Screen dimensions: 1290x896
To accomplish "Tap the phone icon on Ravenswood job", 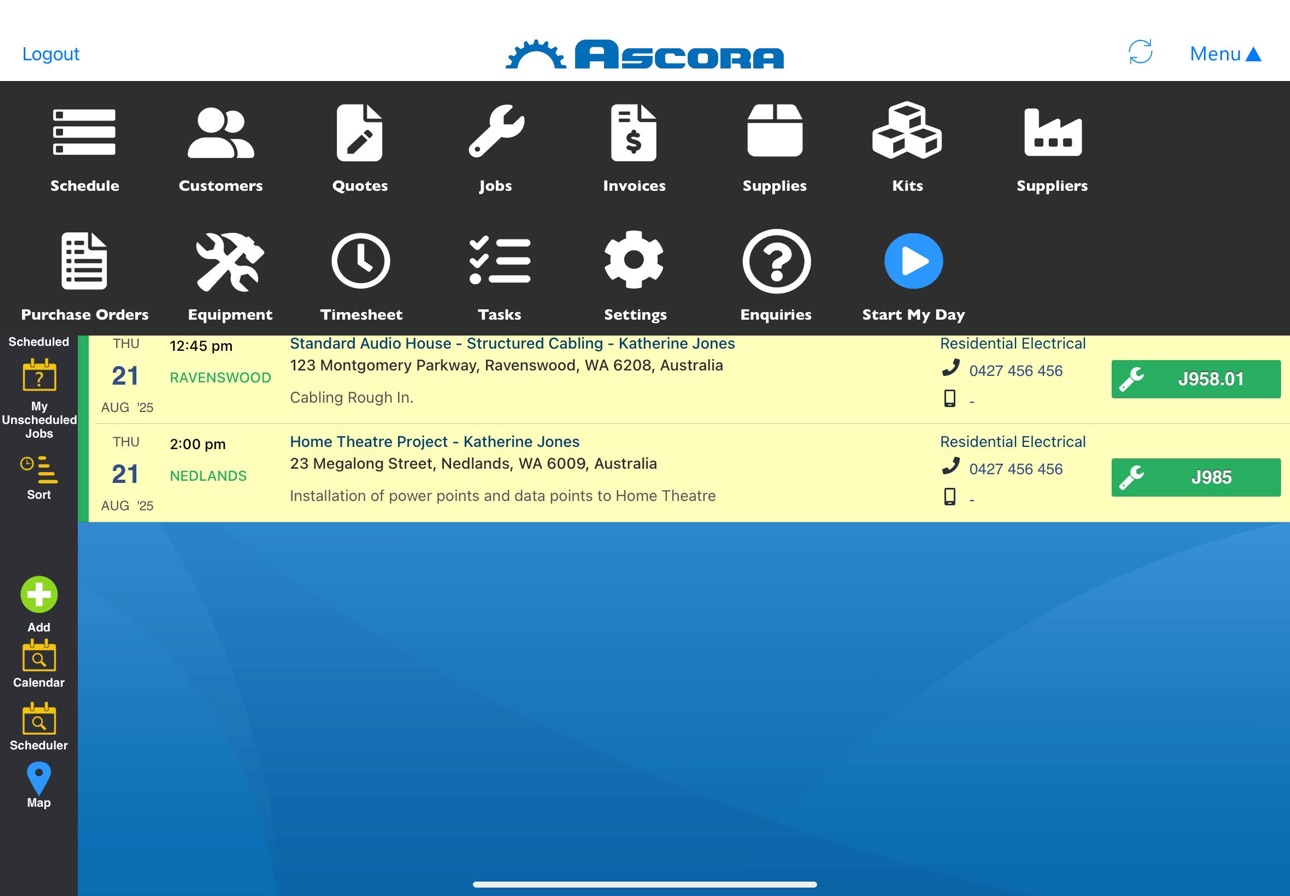I will 950,369.
